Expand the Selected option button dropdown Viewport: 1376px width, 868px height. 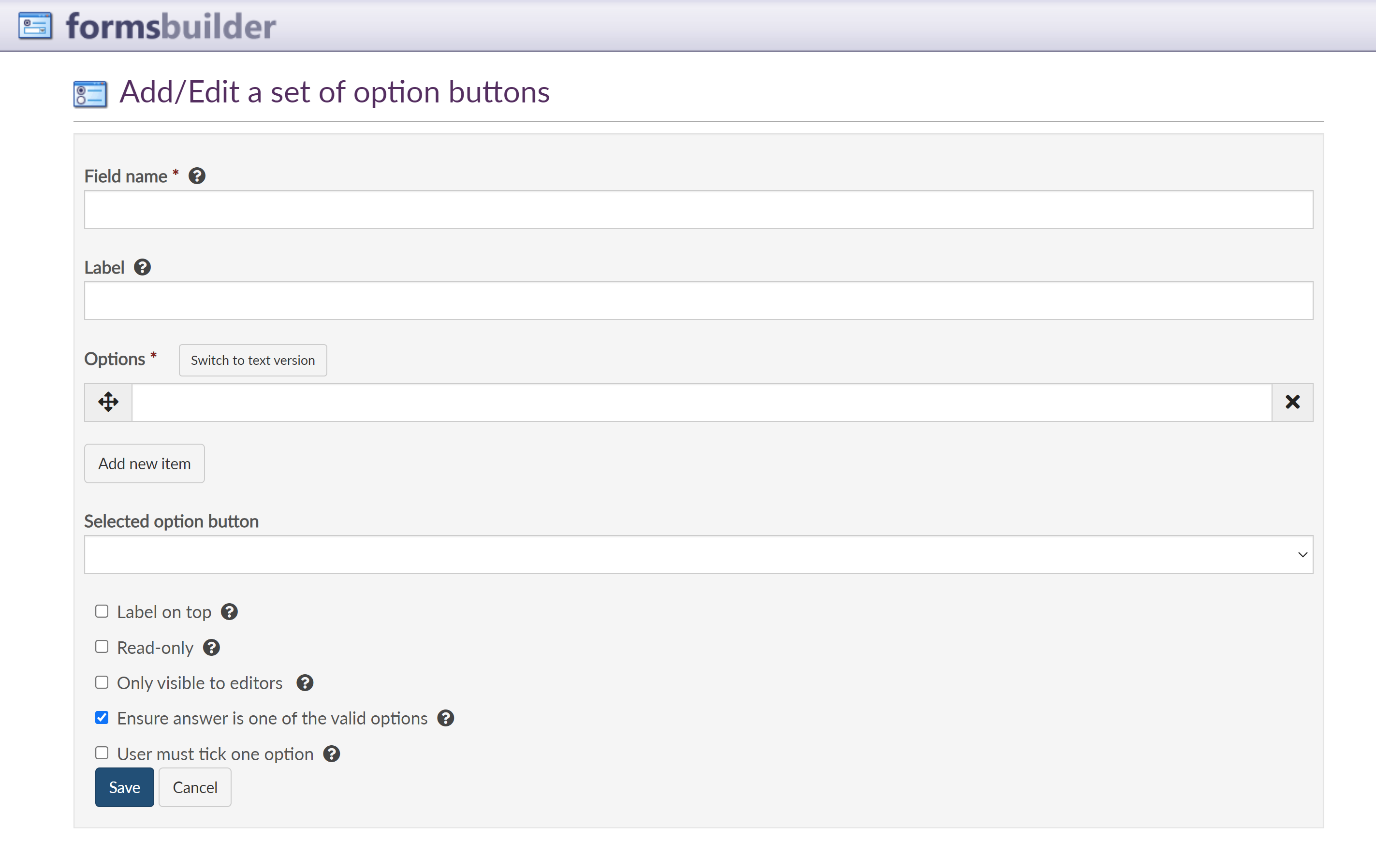point(698,554)
